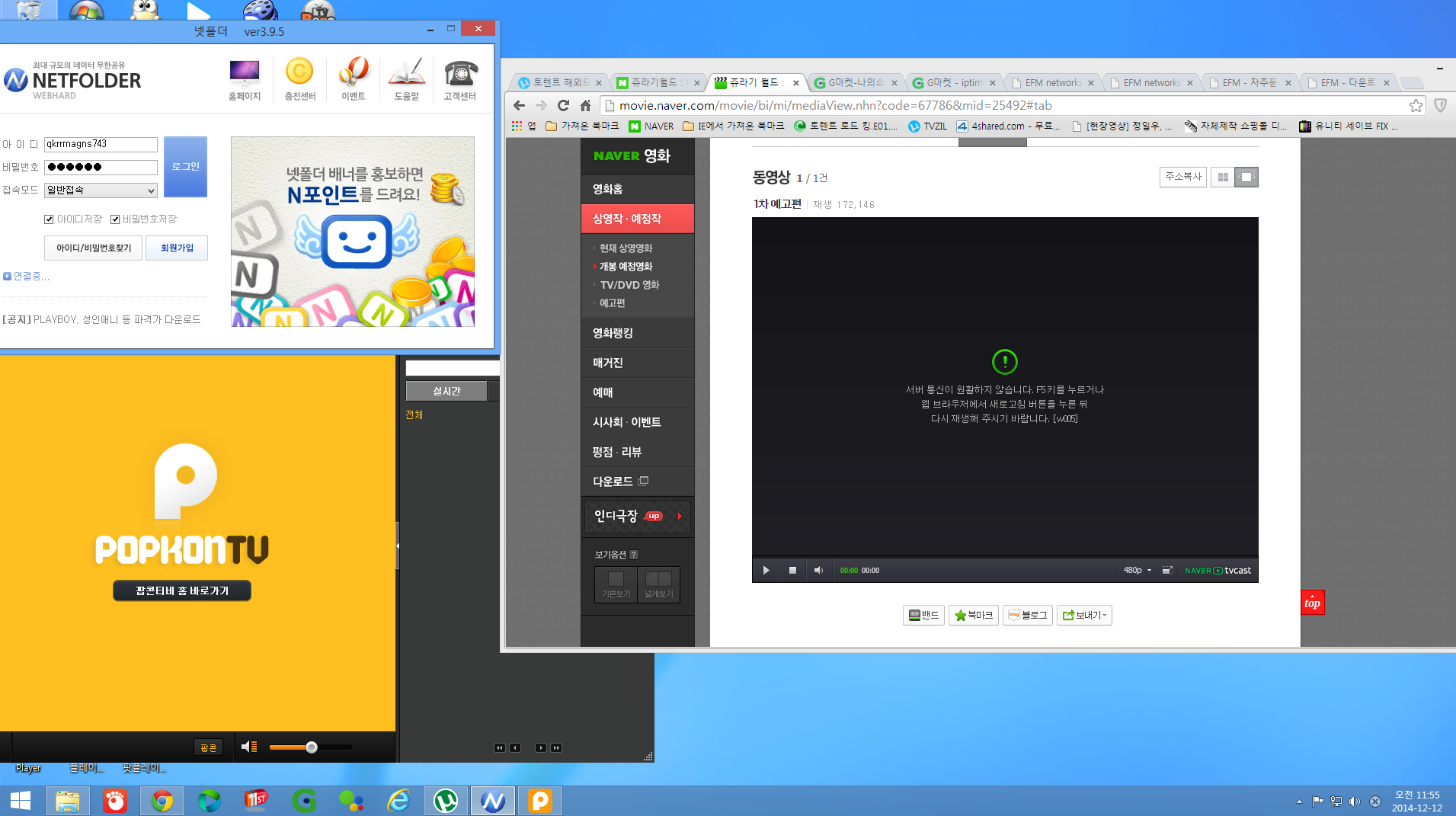
Task: Expand the 보내기 share dropdown
Action: click(1084, 615)
